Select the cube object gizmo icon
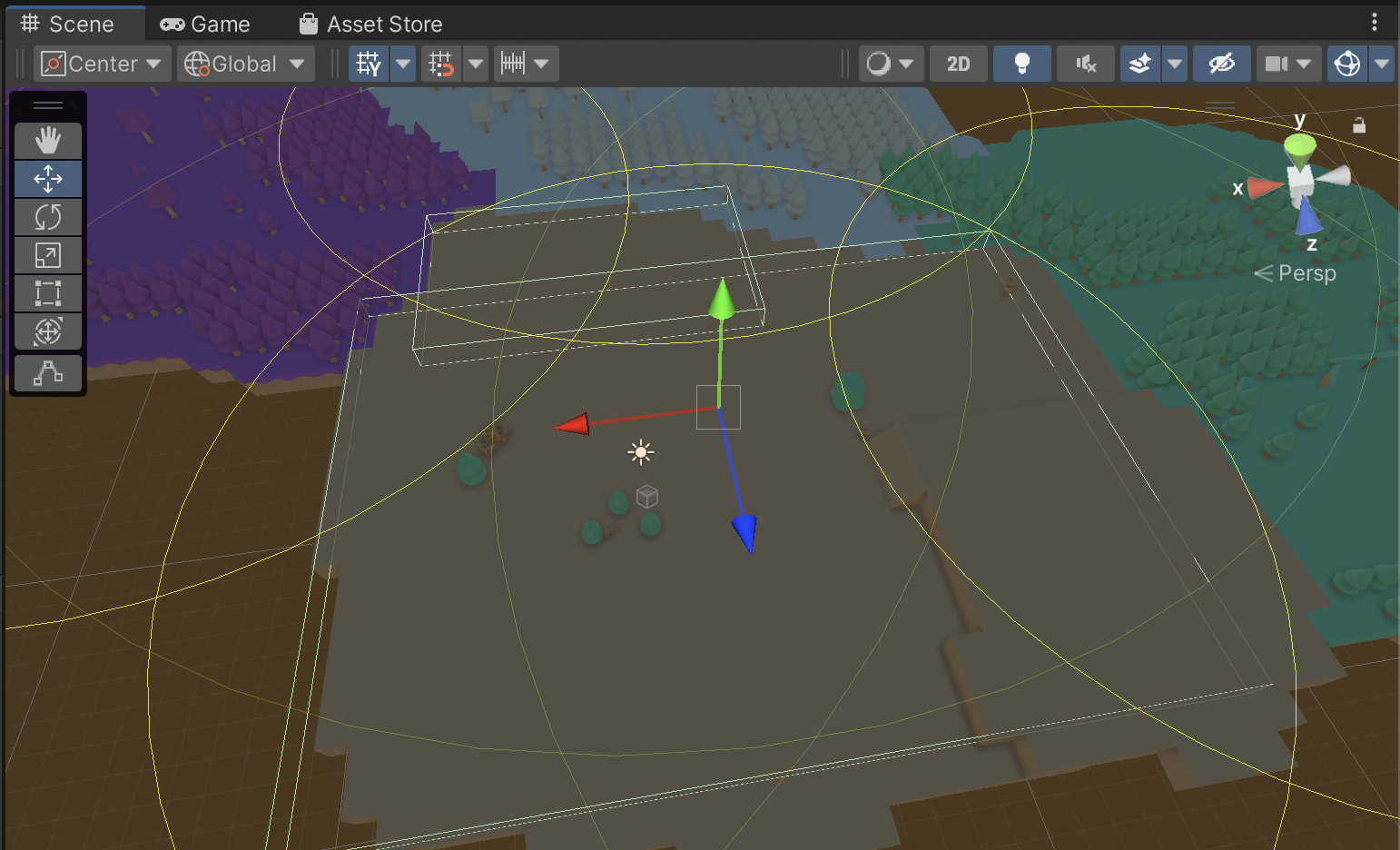 click(x=647, y=496)
